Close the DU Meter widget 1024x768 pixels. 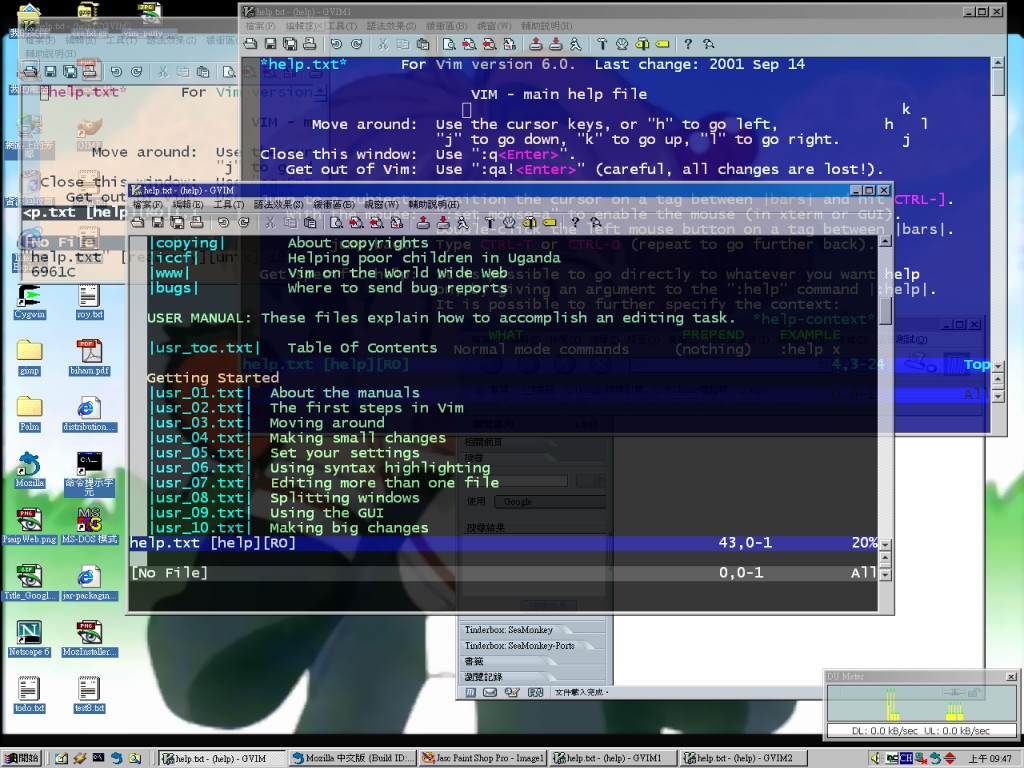point(1011,677)
